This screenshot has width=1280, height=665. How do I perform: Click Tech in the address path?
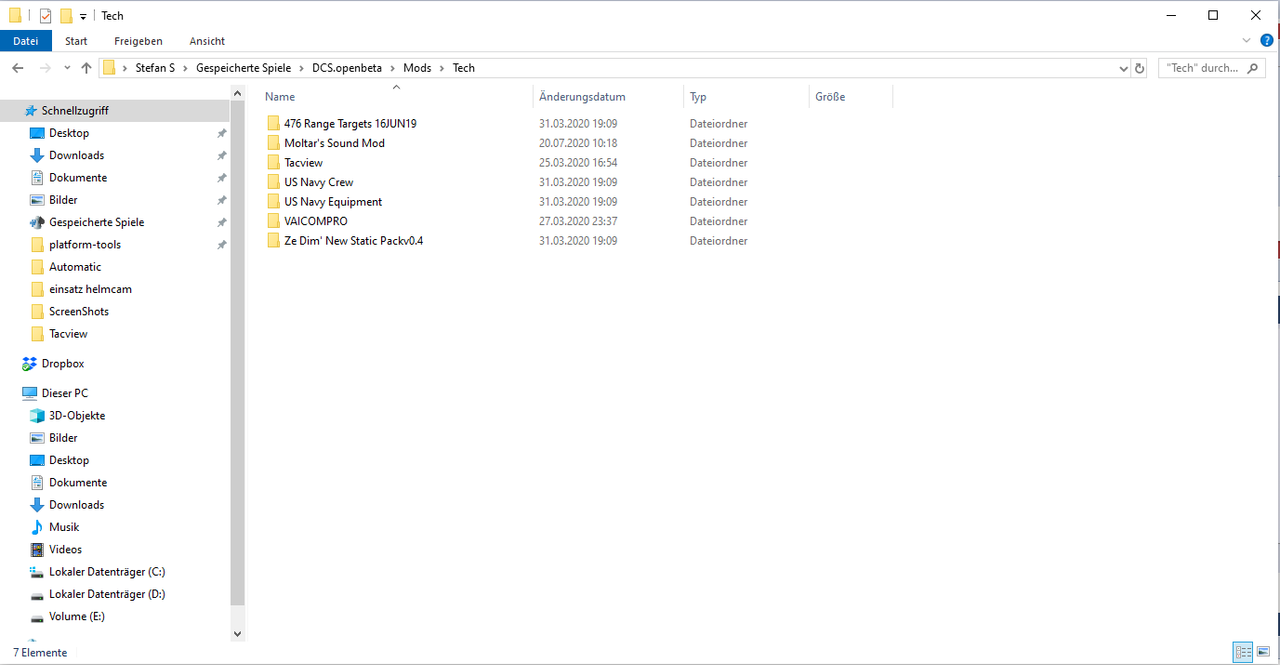tap(464, 68)
